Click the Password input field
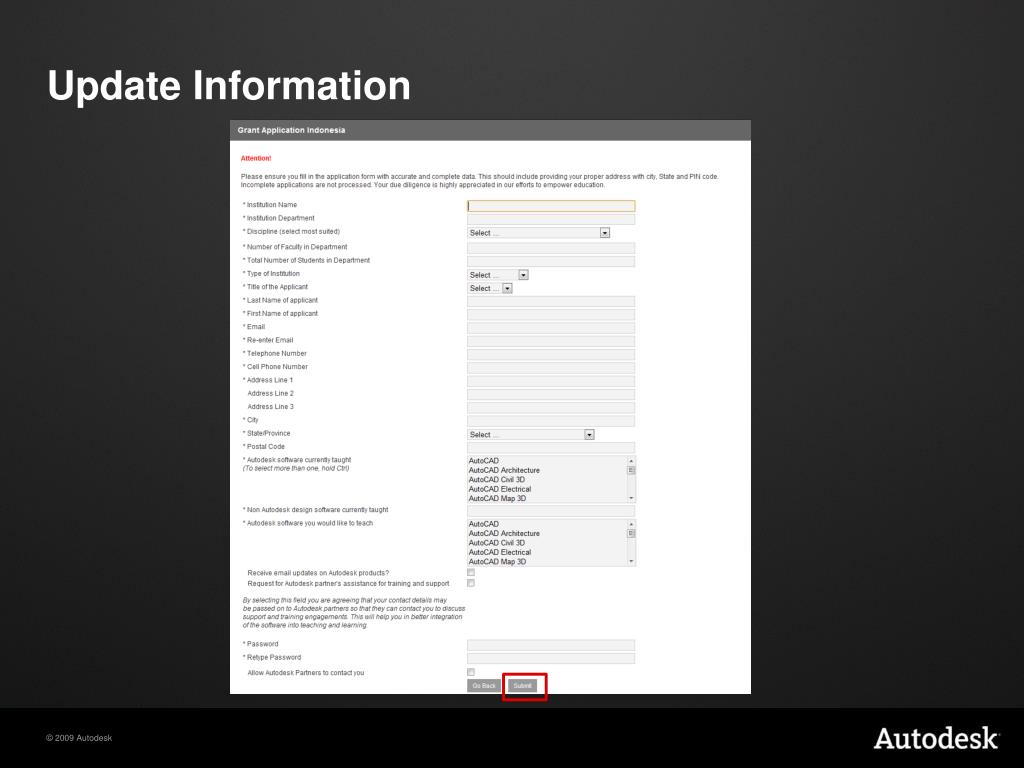1024x768 pixels. point(551,645)
